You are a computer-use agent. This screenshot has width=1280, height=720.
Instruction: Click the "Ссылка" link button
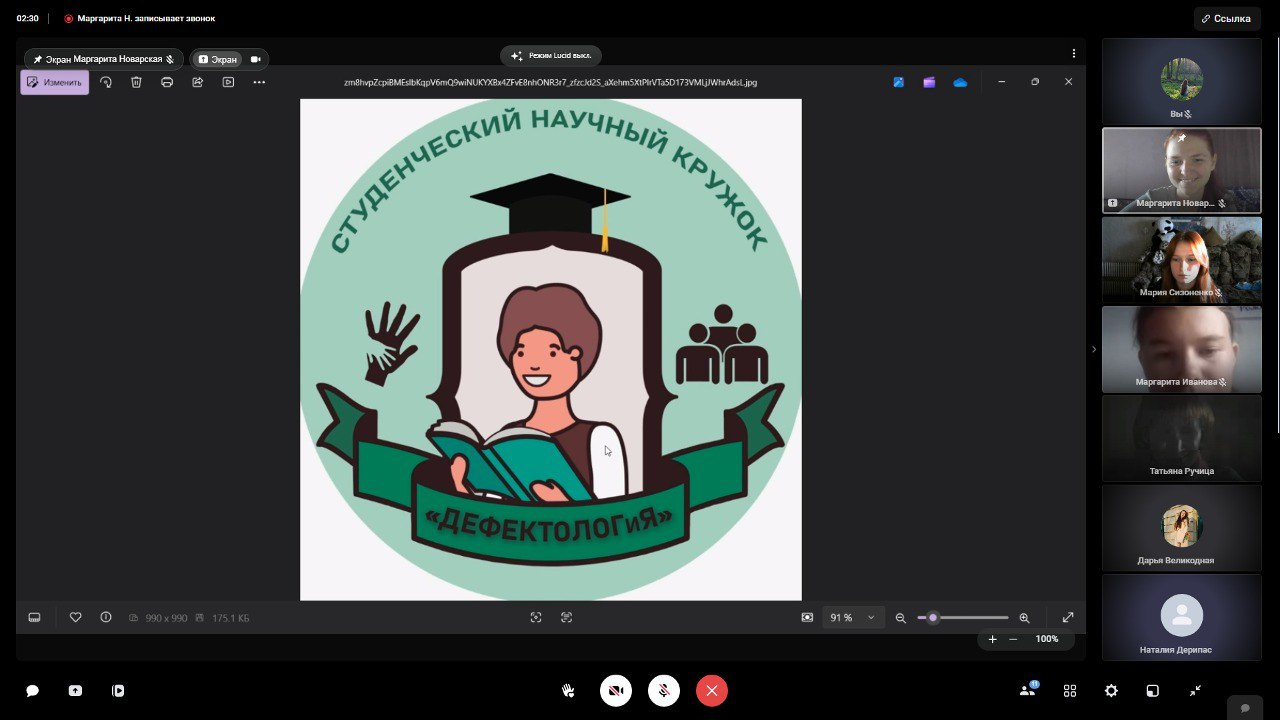[x=1225, y=18]
